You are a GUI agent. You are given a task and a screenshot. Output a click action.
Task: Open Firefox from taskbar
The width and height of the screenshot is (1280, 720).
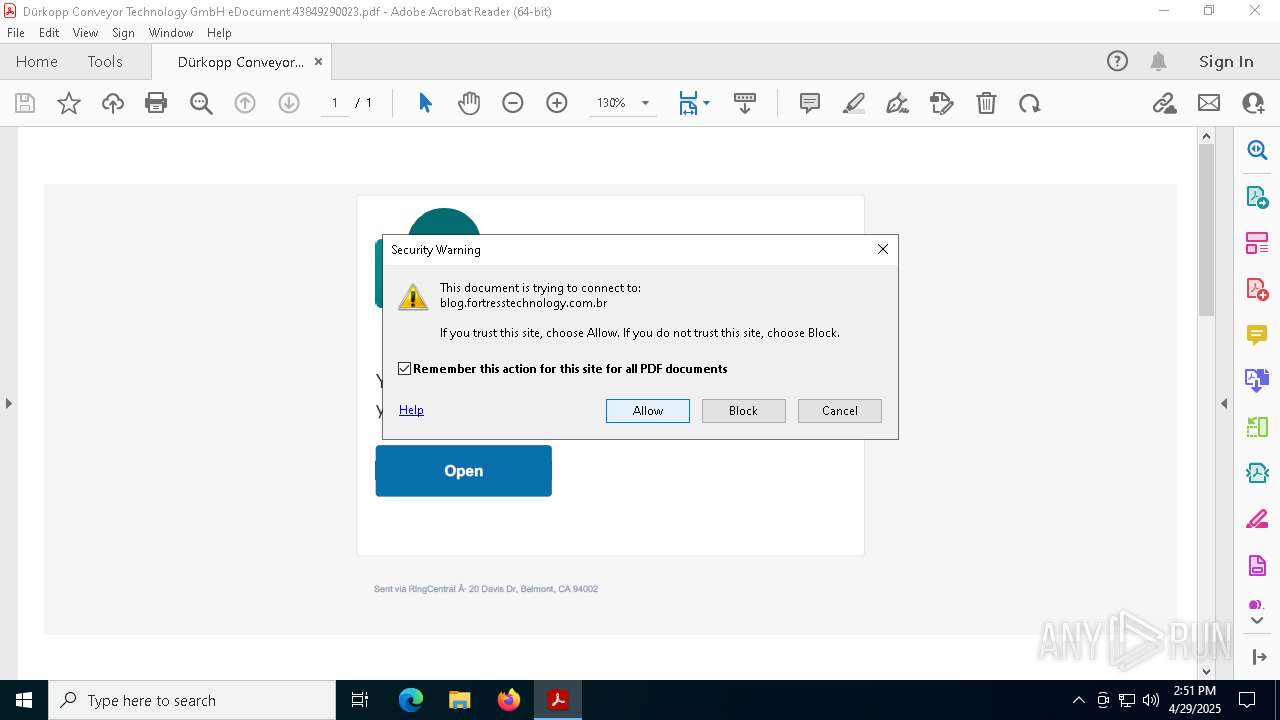[509, 700]
